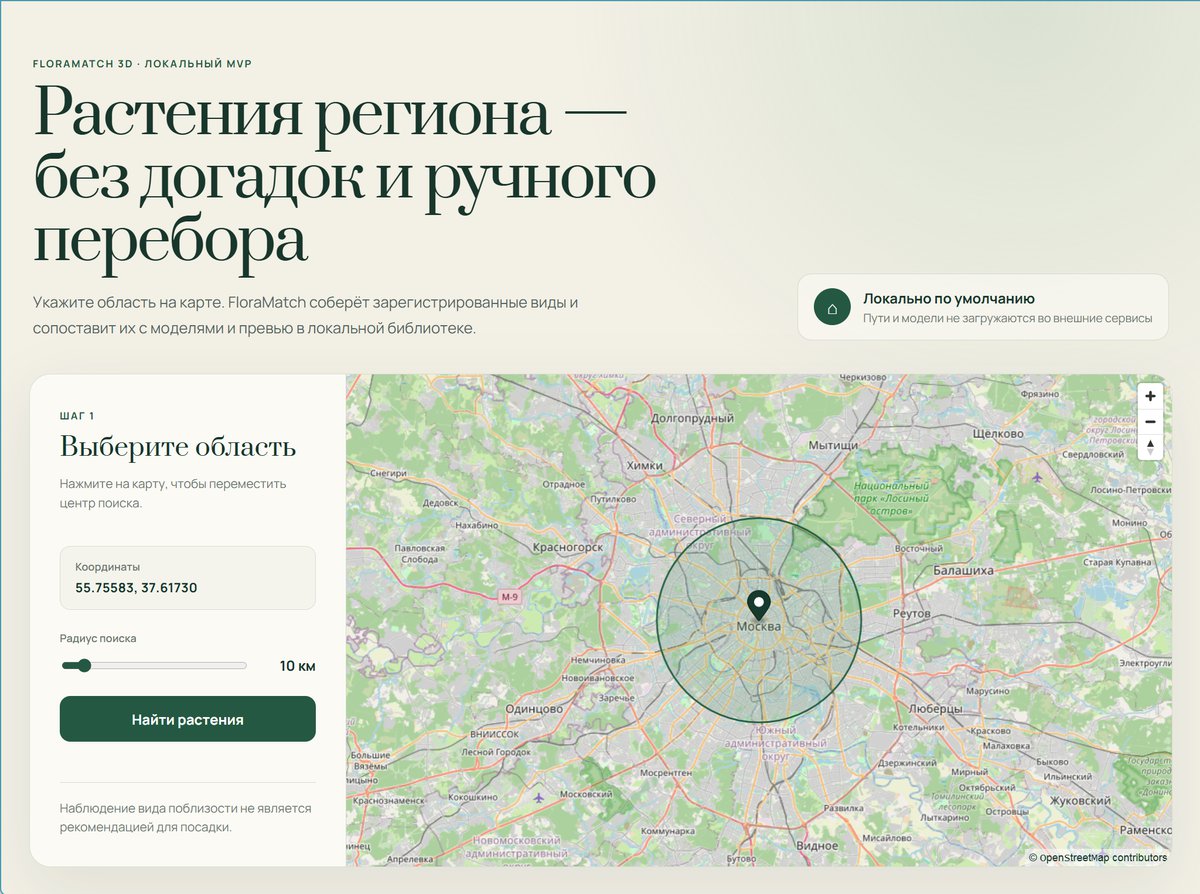Click the Щёлково label on the map
The image size is (1200, 894).
coord(998,434)
